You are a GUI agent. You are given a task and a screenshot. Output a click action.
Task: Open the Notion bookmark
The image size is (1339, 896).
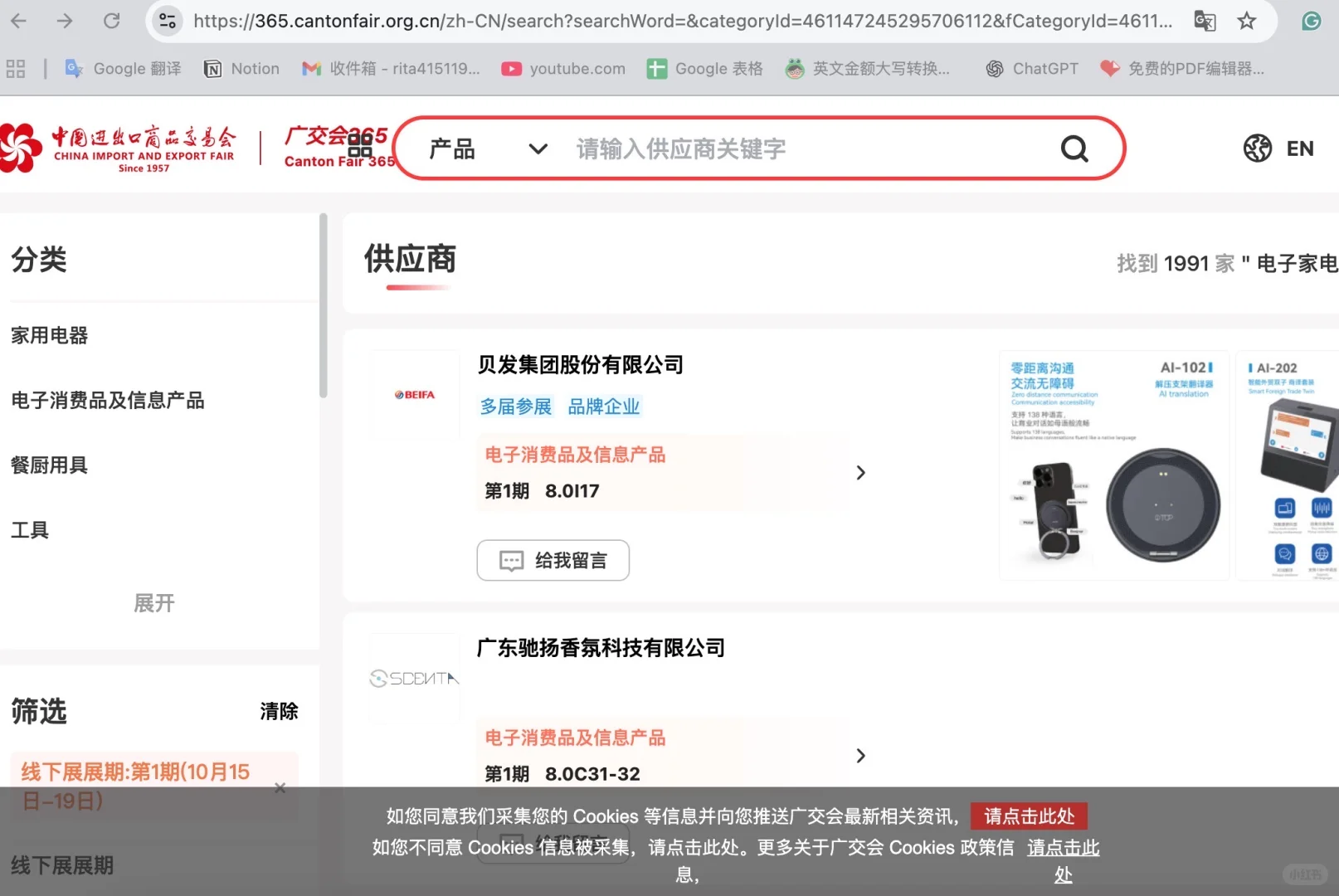(241, 69)
